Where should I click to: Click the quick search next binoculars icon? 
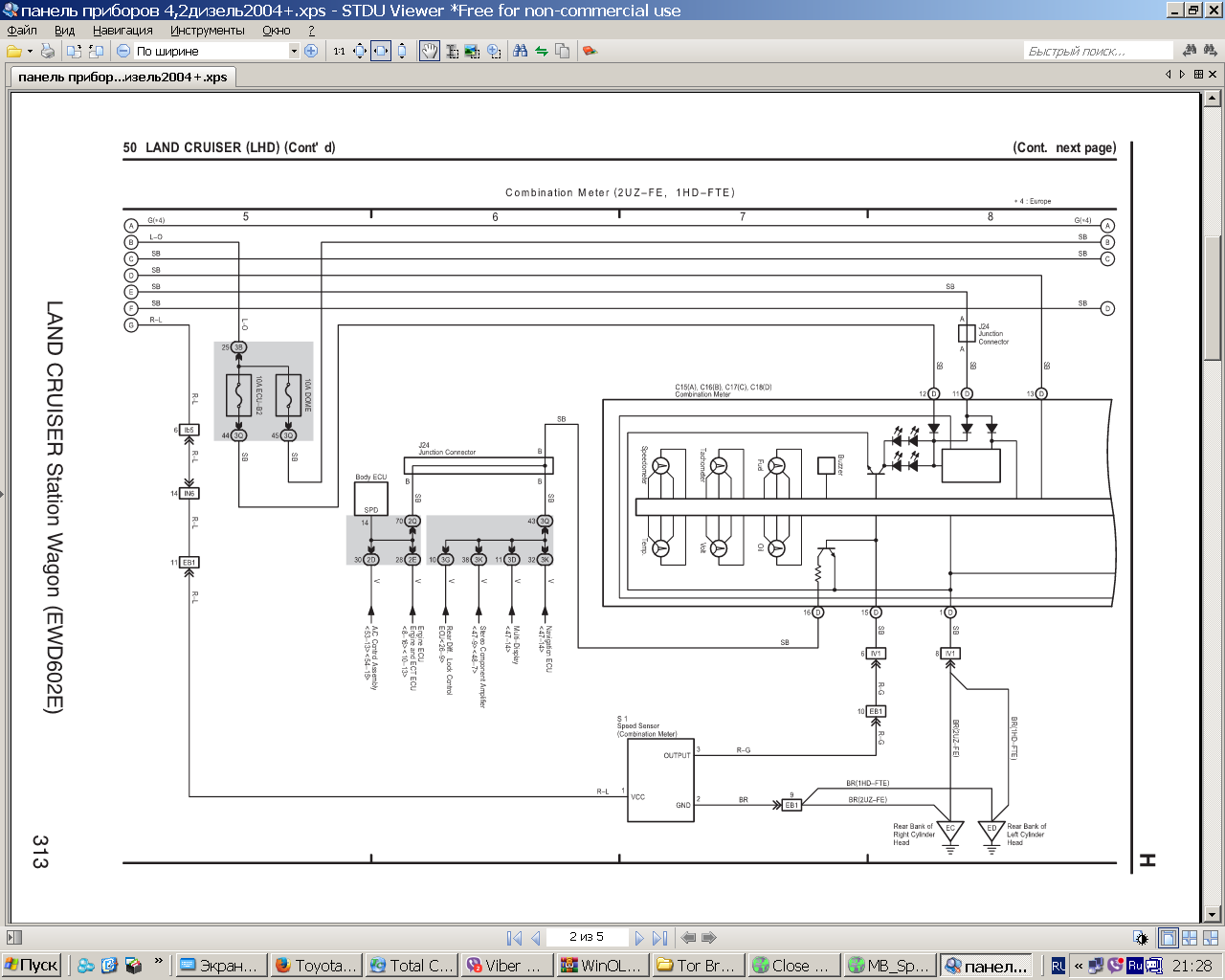click(1211, 51)
